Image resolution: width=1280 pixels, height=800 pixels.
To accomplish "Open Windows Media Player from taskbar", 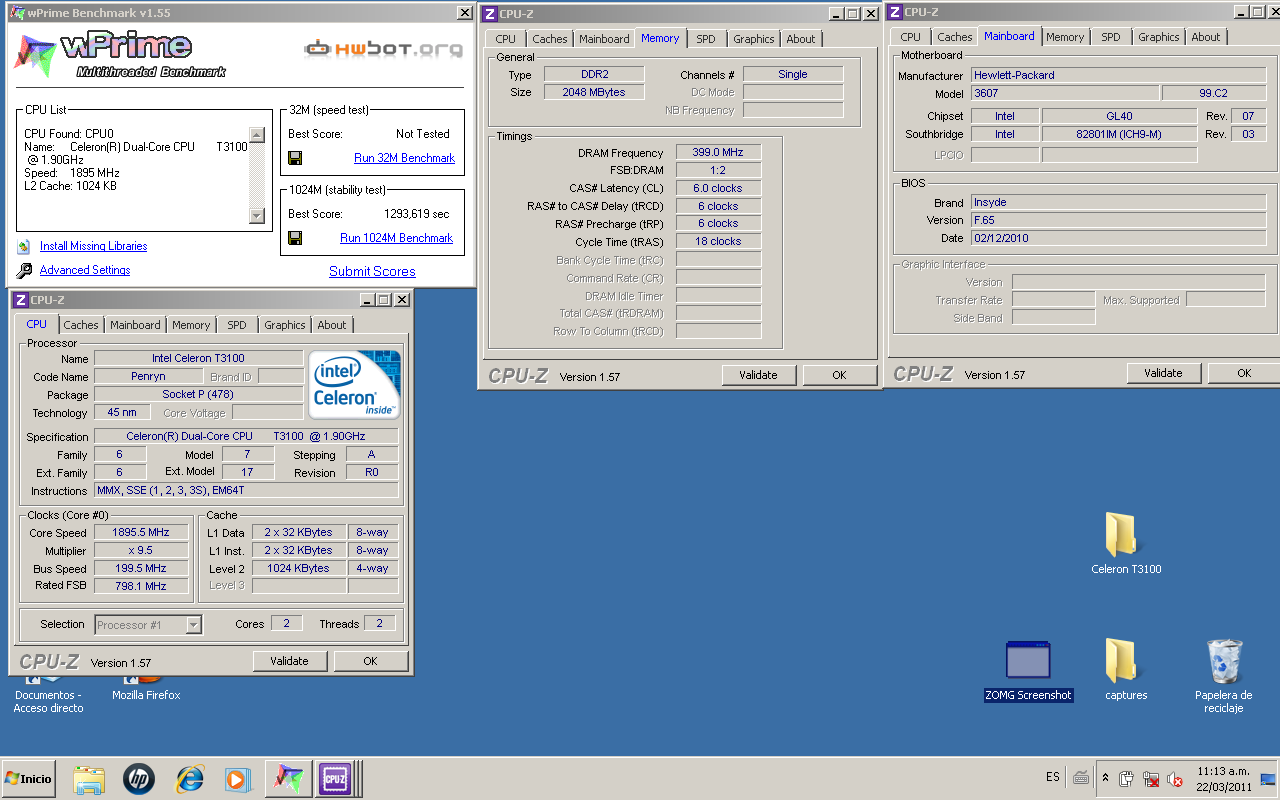I will click(237, 778).
